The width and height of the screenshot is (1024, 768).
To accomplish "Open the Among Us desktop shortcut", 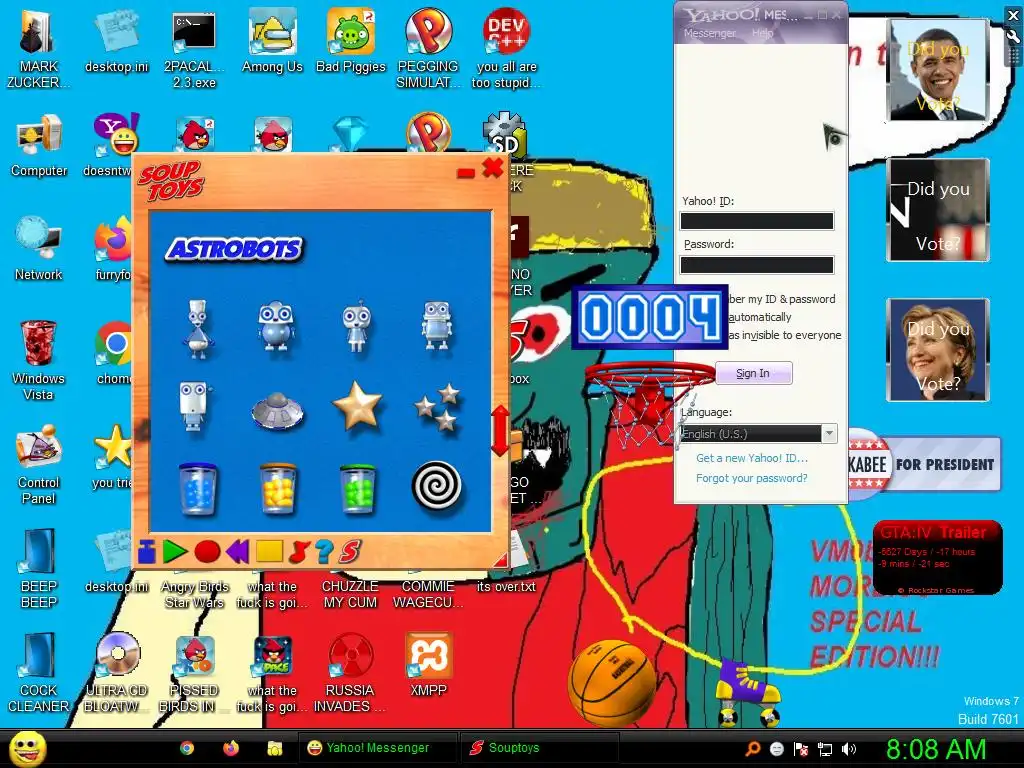I will tap(272, 40).
